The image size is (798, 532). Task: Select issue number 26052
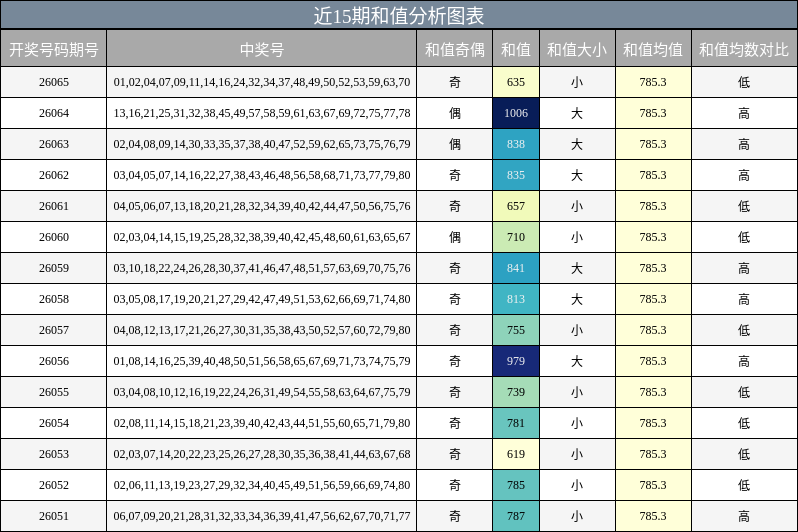click(x=53, y=485)
